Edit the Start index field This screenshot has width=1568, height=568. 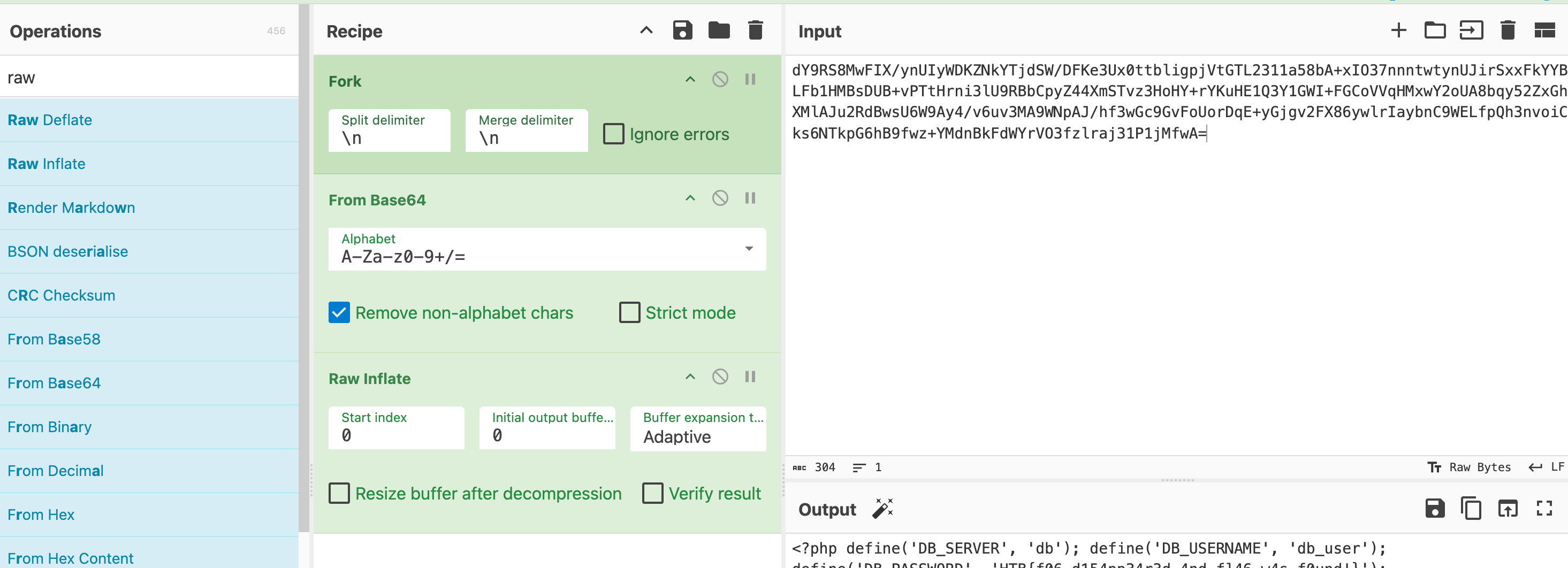(x=395, y=428)
